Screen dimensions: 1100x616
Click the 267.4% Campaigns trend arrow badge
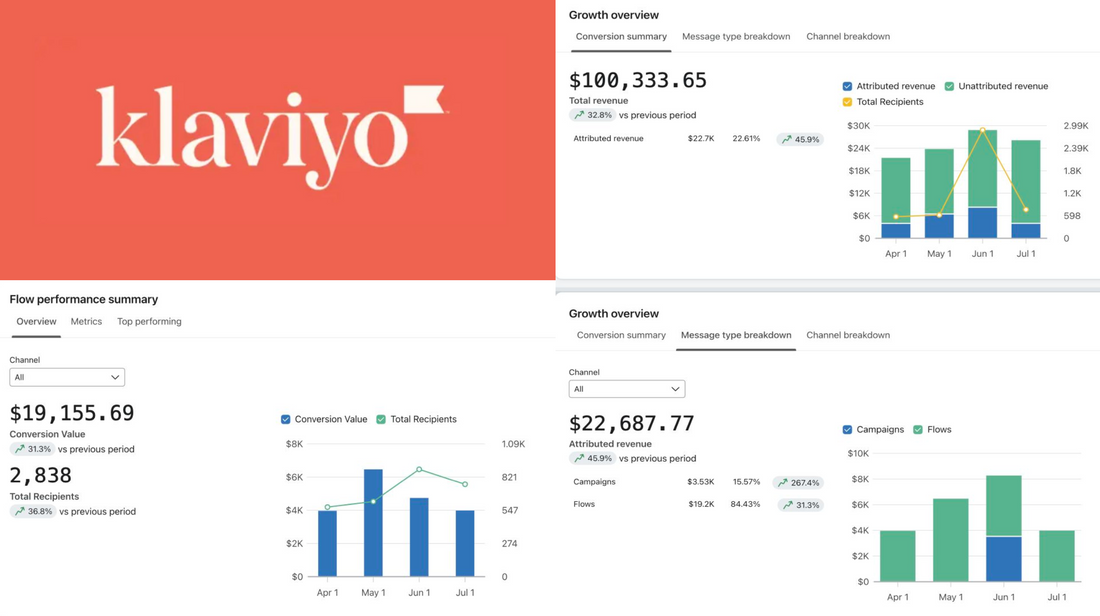(x=800, y=482)
